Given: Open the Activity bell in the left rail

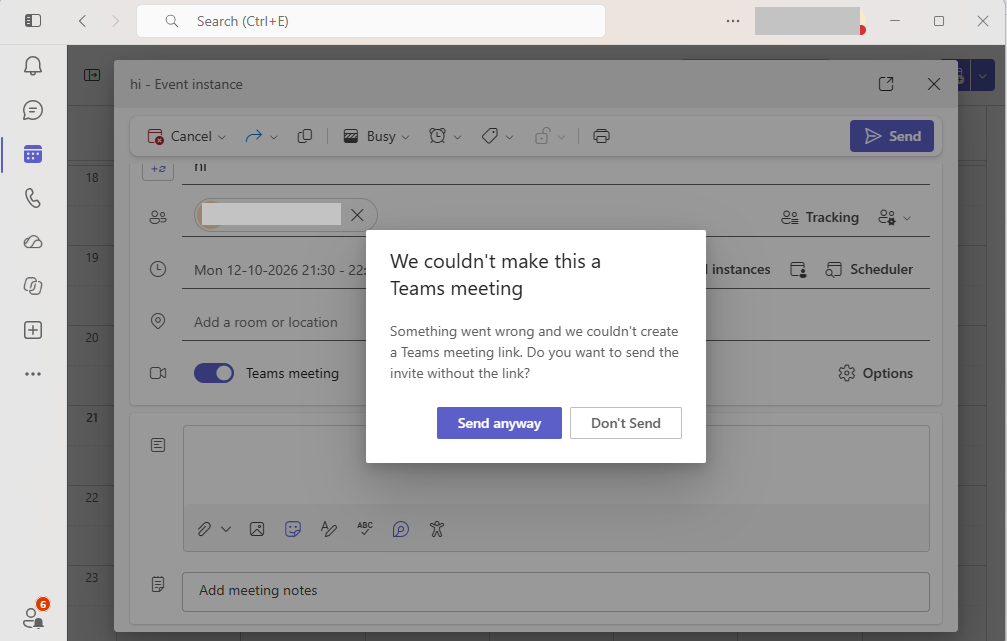Looking at the screenshot, I should pyautogui.click(x=33, y=66).
